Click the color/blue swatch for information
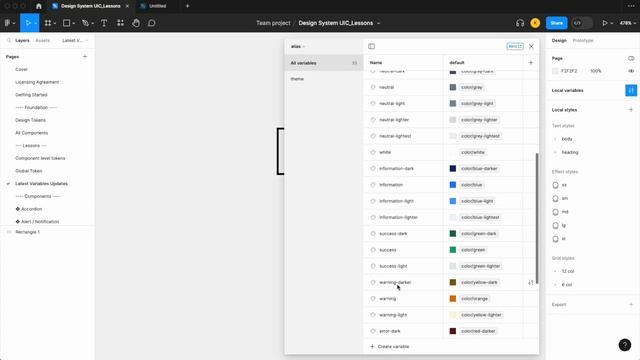The width and height of the screenshot is (640, 360). click(x=453, y=185)
